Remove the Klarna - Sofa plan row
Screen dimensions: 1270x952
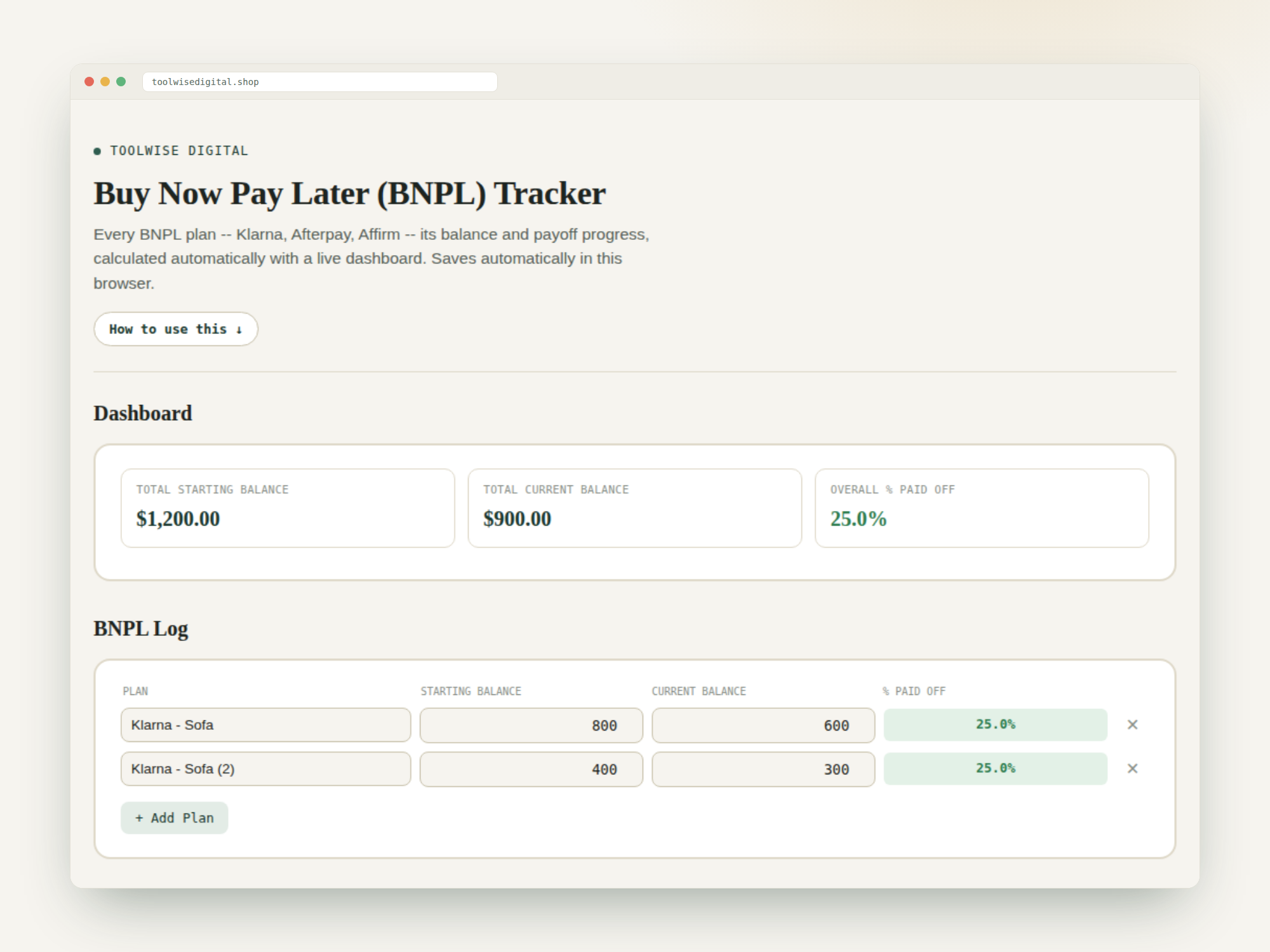(x=1132, y=725)
